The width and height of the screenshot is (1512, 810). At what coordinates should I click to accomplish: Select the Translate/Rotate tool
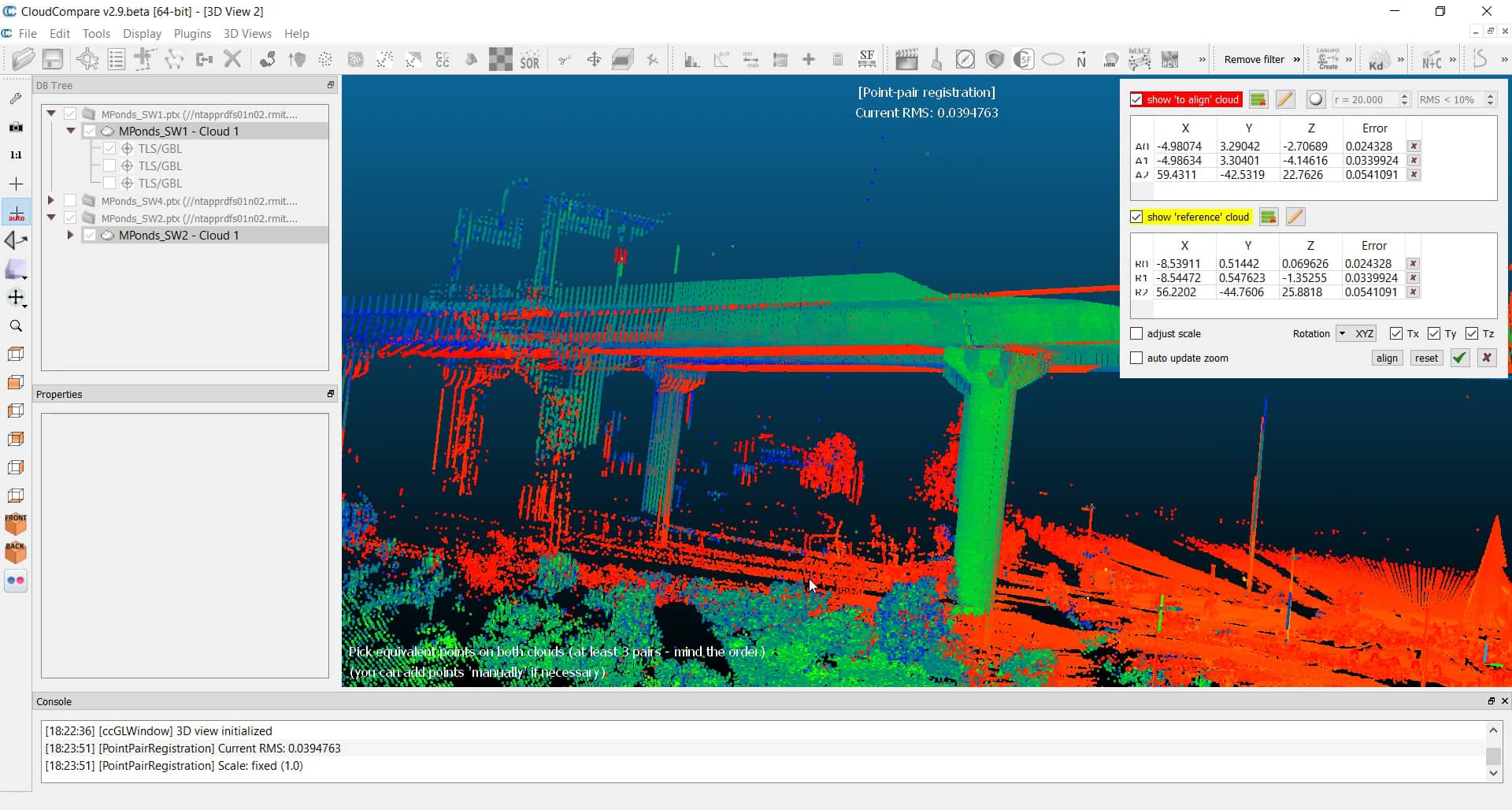(594, 59)
